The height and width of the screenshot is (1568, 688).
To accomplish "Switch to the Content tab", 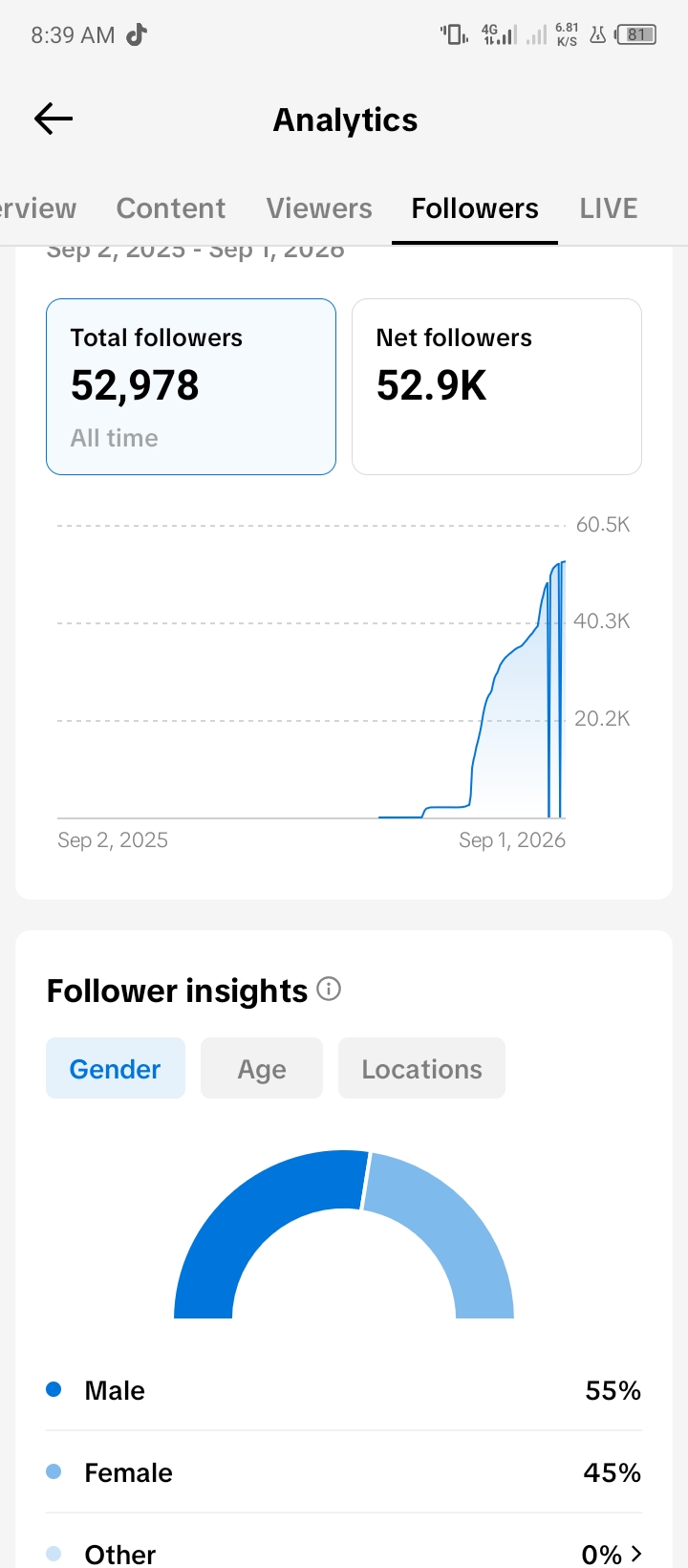I will pyautogui.click(x=171, y=208).
